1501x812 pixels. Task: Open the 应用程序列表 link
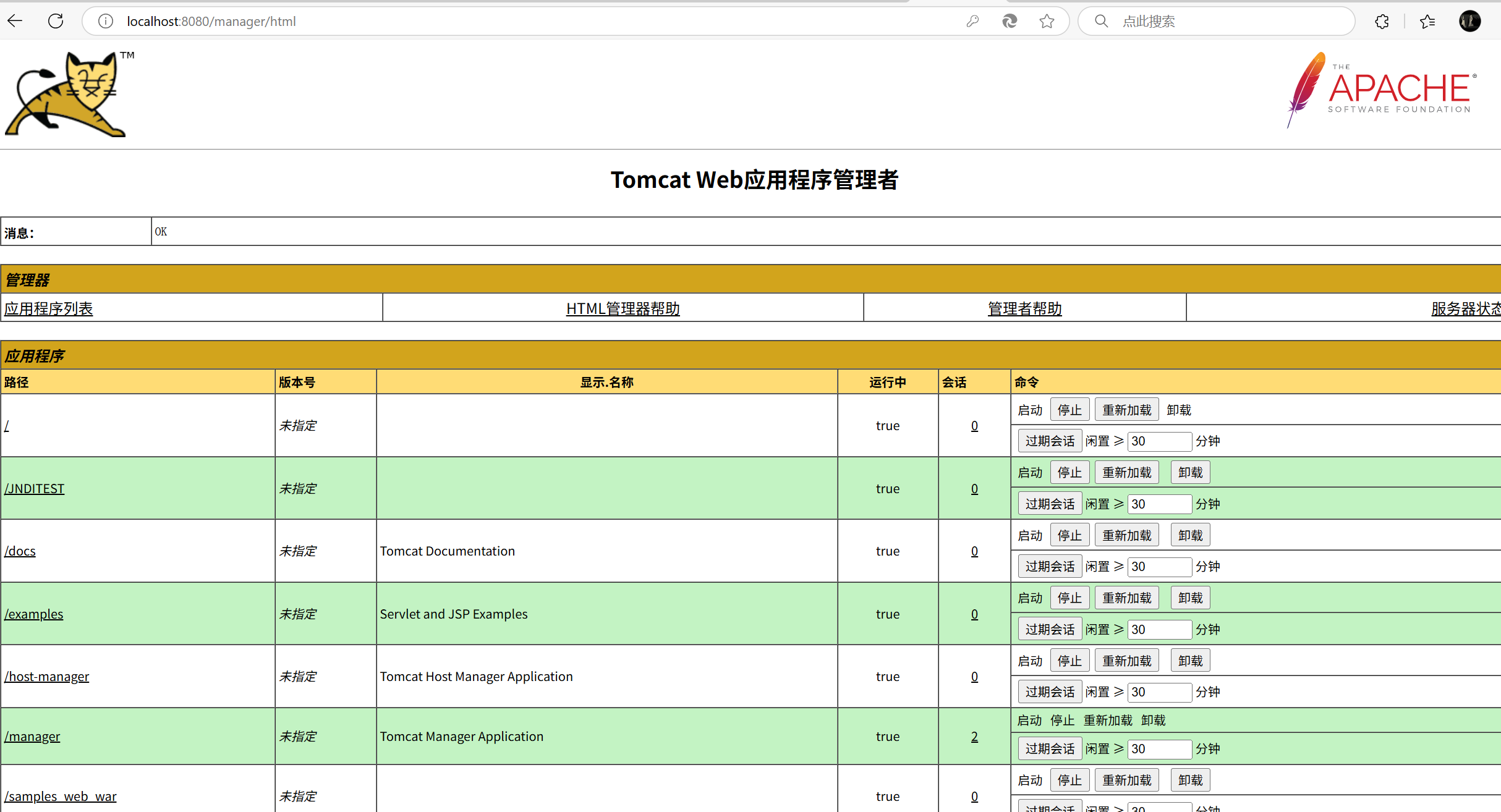[48, 308]
